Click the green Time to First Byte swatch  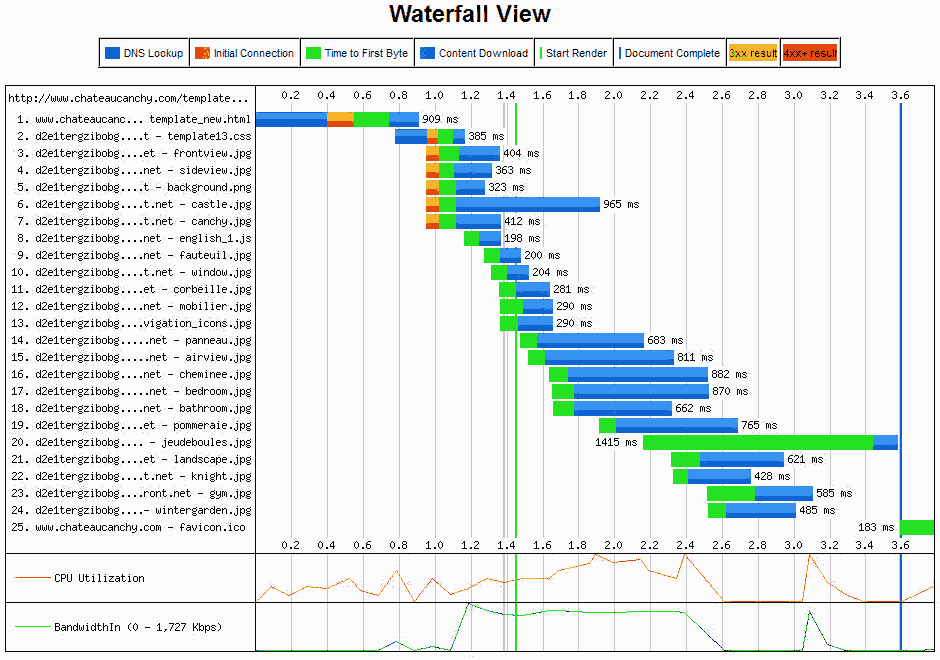[312, 53]
